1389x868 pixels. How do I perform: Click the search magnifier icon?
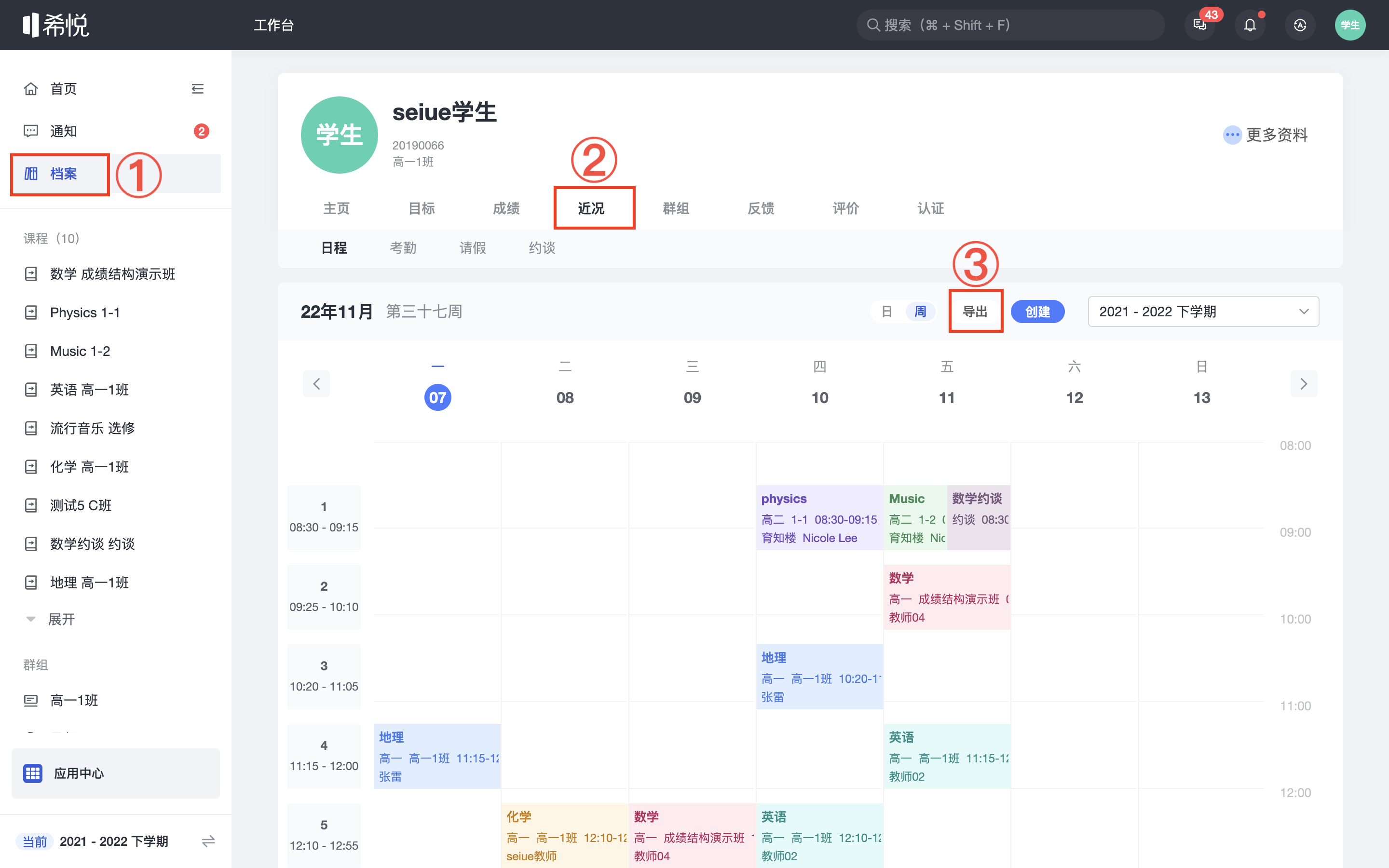[873, 25]
